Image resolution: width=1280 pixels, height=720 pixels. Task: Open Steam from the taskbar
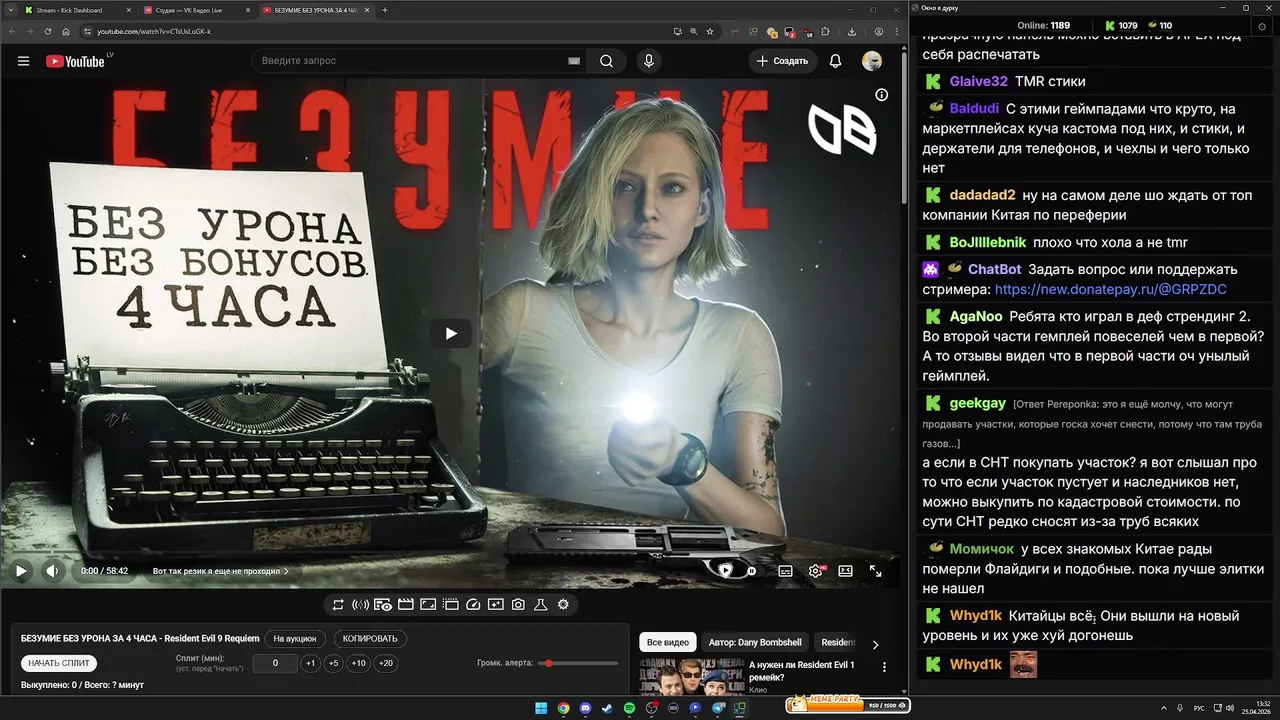607,708
